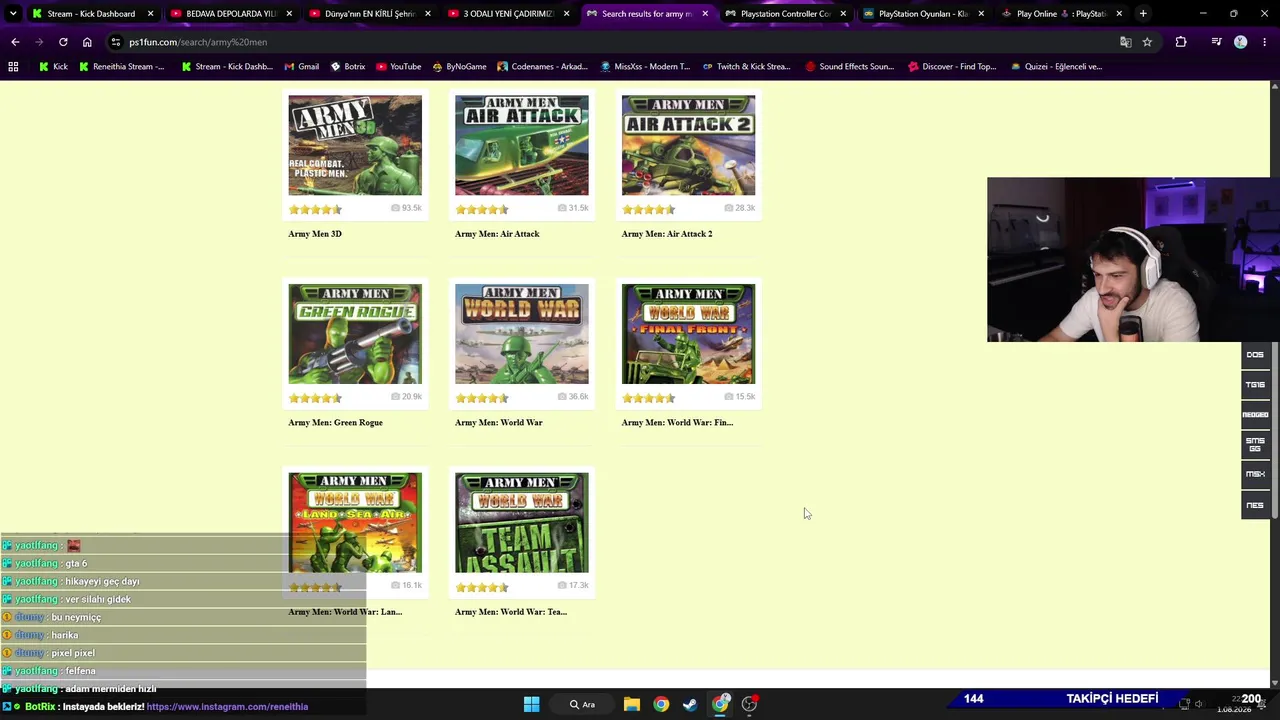The image size is (1280, 720).
Task: Open the Quizei bookmark
Action: pos(1055,67)
